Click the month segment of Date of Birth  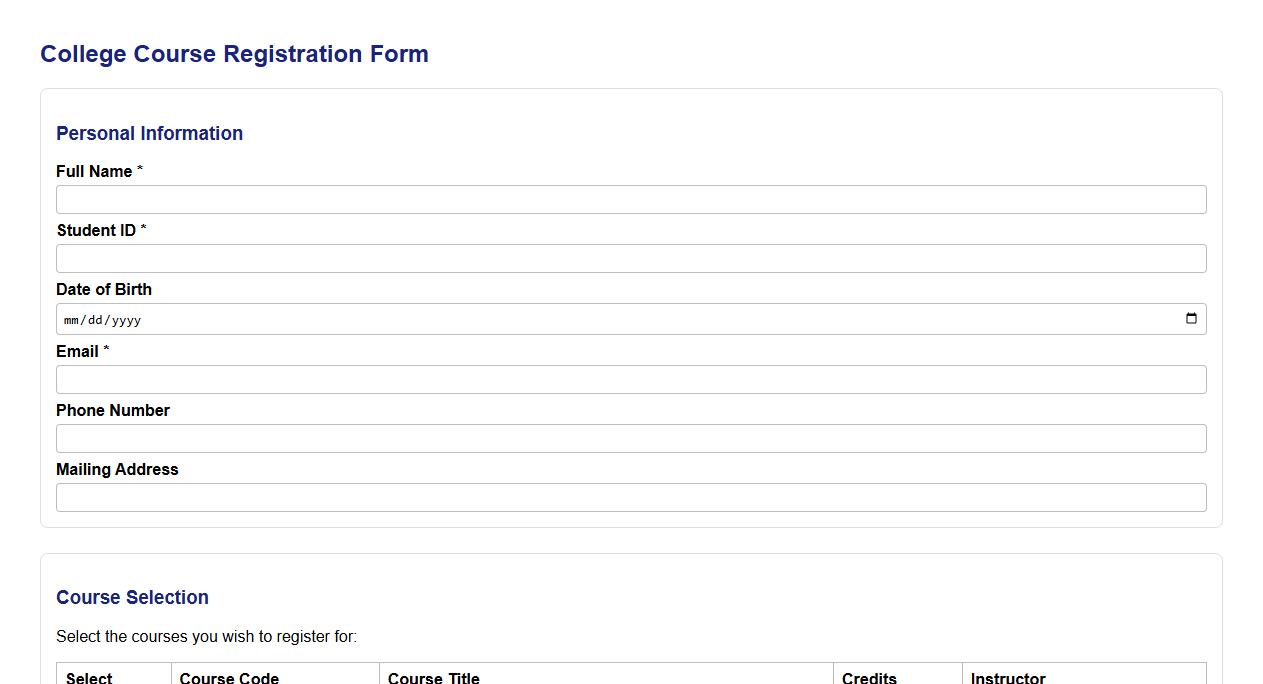(69, 319)
